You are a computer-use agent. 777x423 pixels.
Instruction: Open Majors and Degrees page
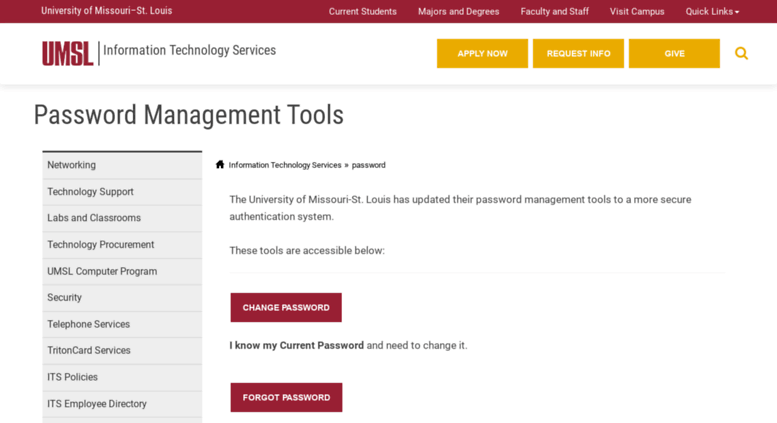pyautogui.click(x=458, y=11)
